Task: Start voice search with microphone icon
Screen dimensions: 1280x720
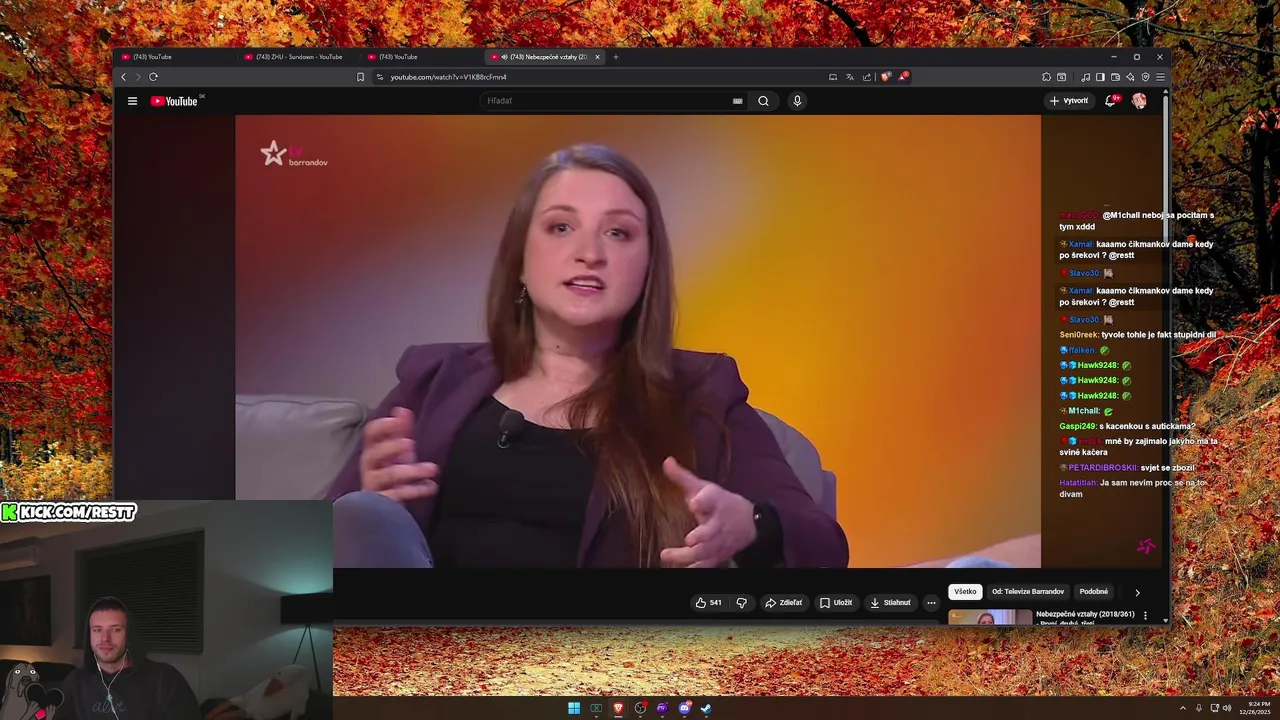Action: (x=797, y=101)
